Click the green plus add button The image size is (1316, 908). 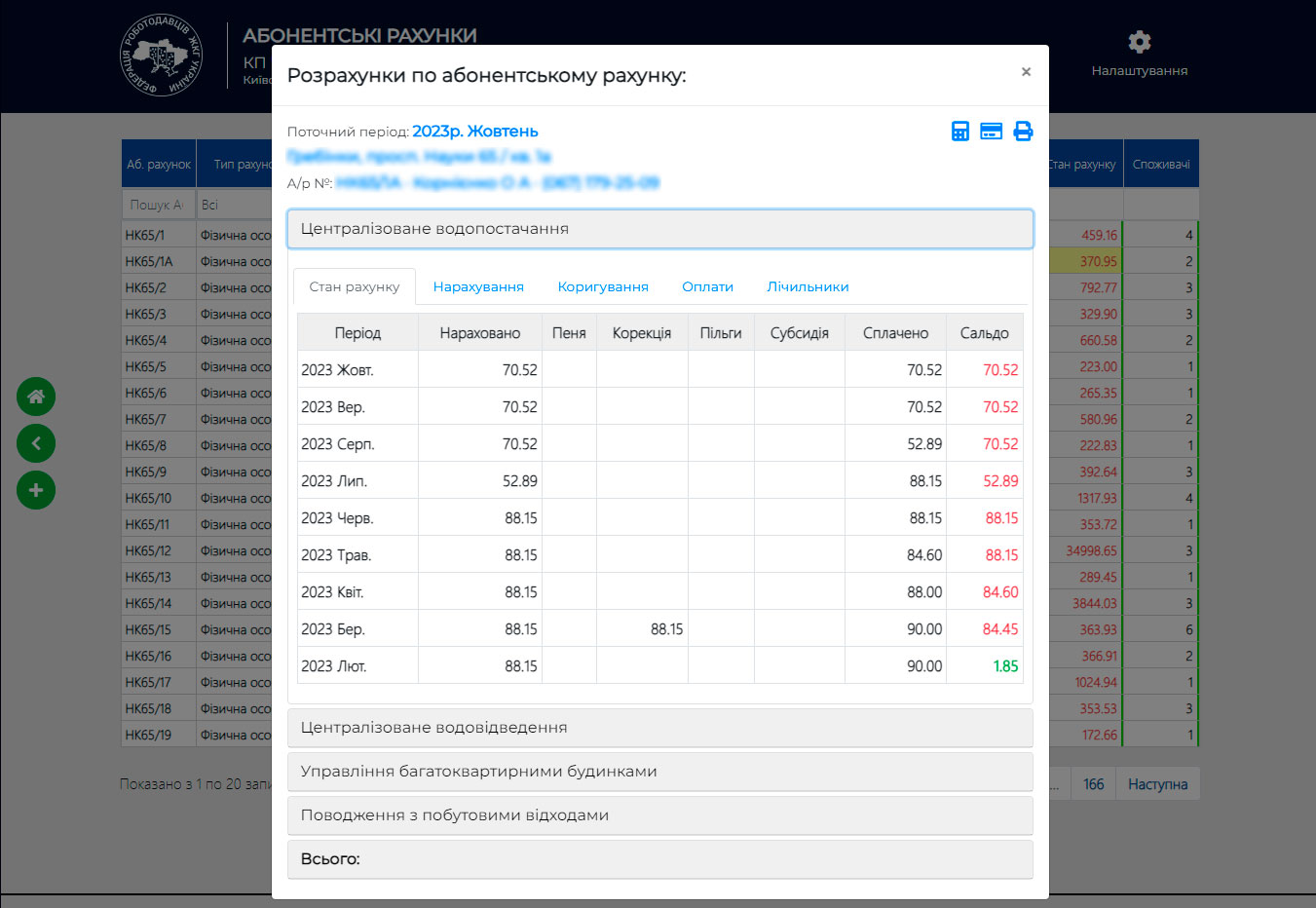(36, 490)
